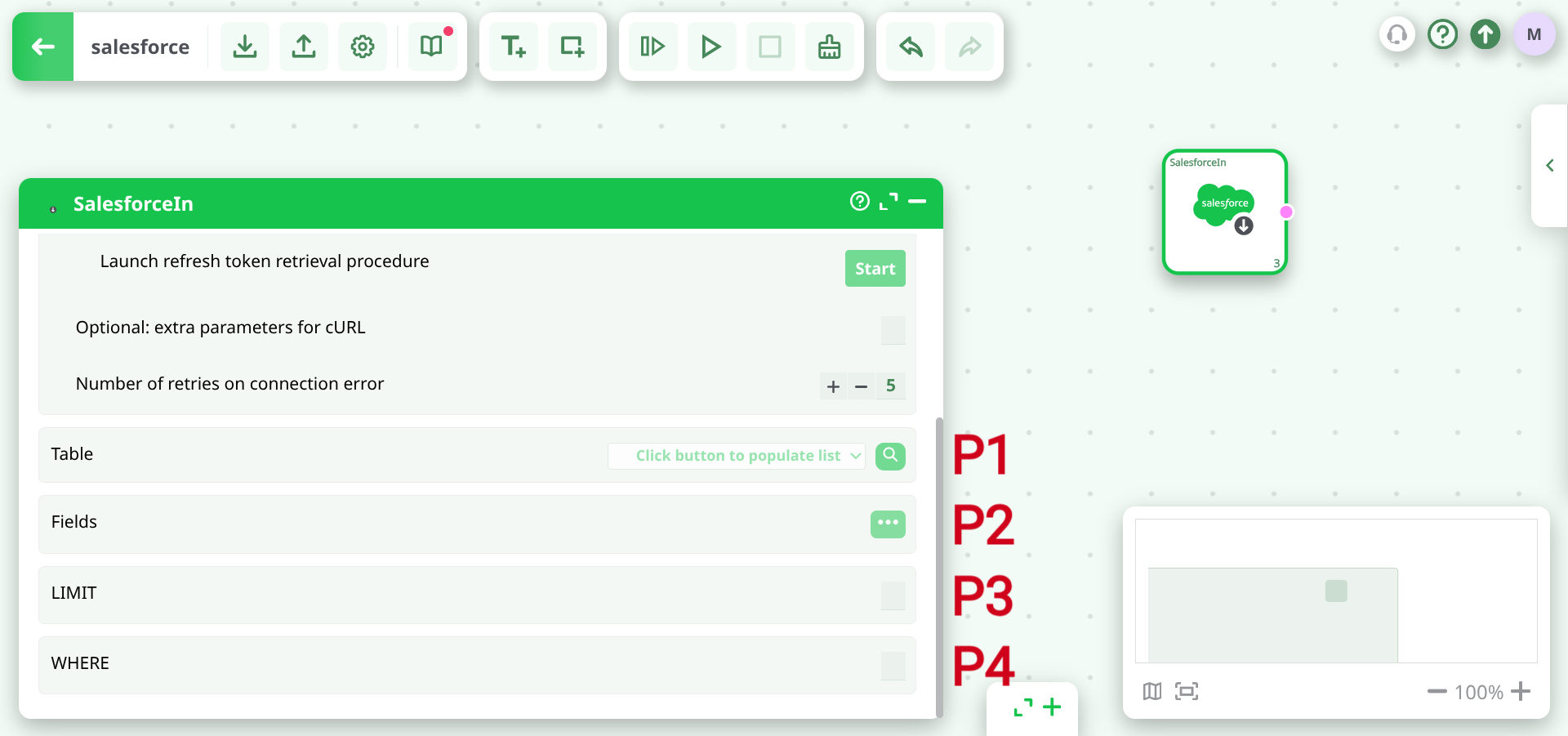Click the green upward arrow icon

click(1486, 34)
